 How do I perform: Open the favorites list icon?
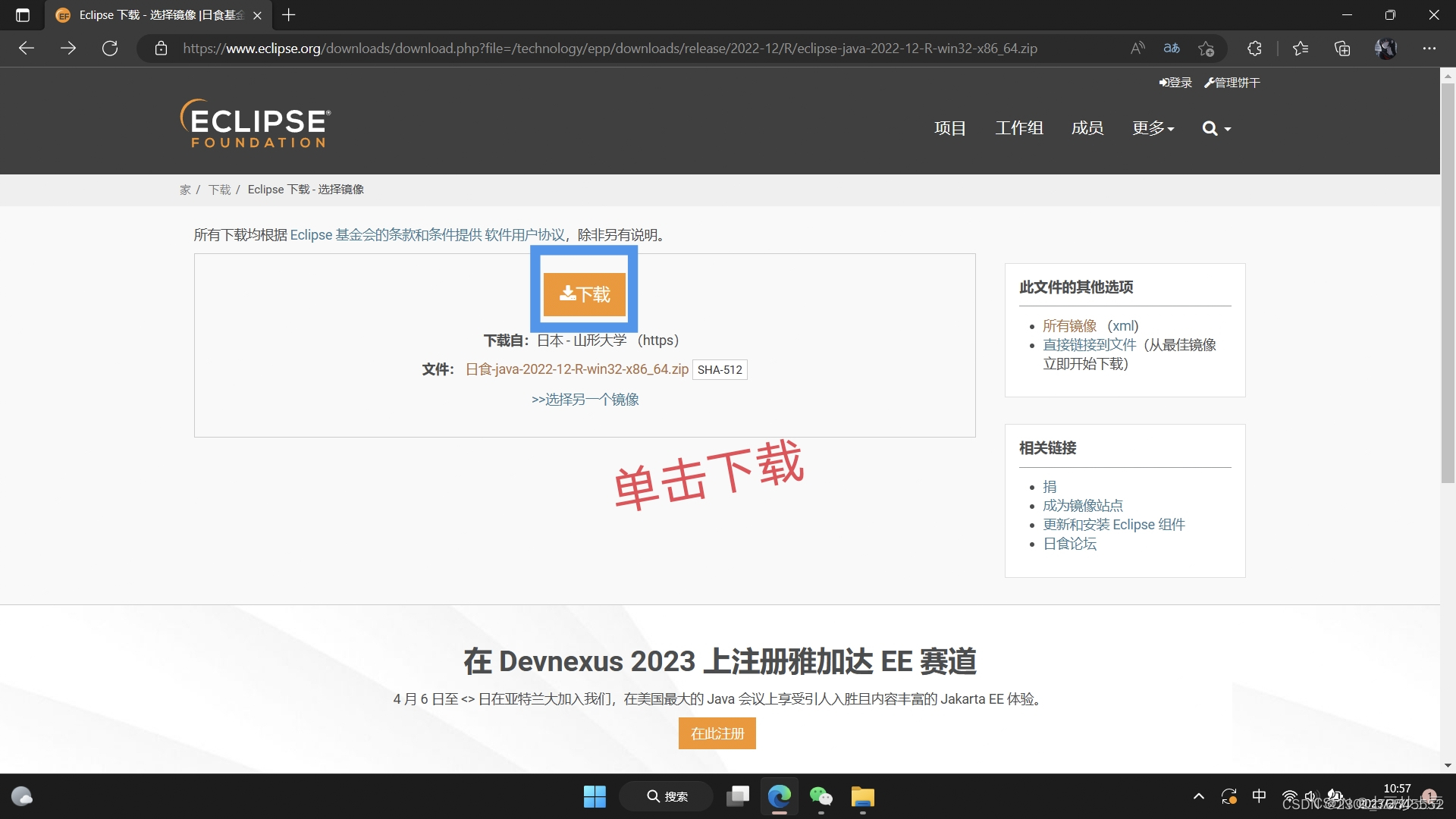(x=1301, y=49)
